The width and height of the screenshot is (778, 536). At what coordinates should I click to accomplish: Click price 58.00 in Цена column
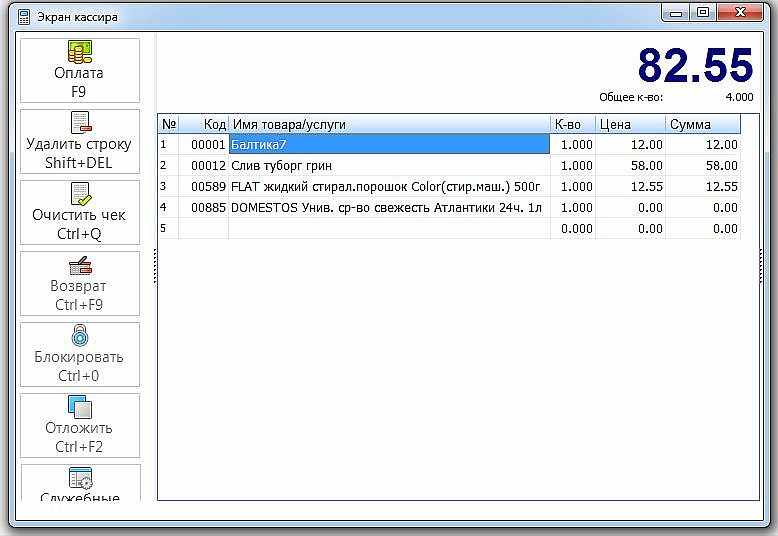(x=630, y=166)
